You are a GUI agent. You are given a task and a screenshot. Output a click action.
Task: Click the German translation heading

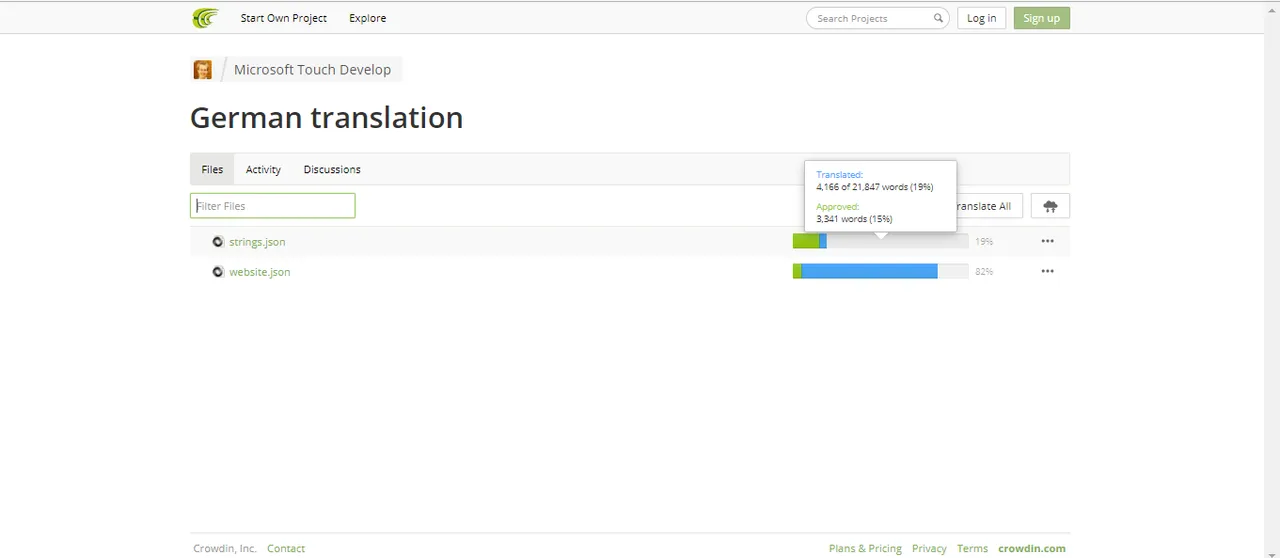326,118
